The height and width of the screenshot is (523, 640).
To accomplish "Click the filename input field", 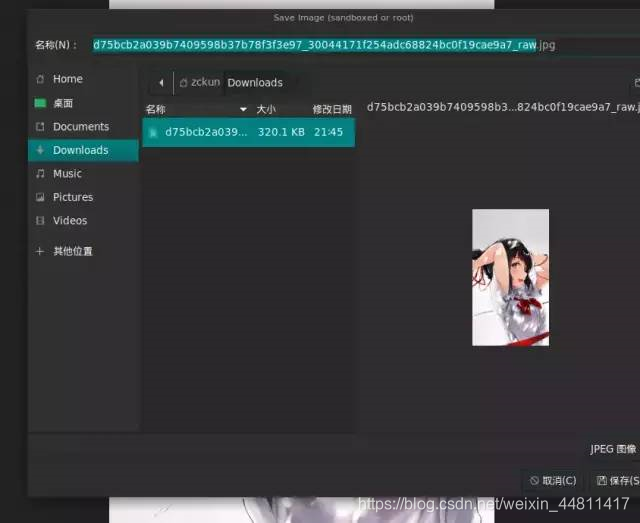I will point(365,45).
